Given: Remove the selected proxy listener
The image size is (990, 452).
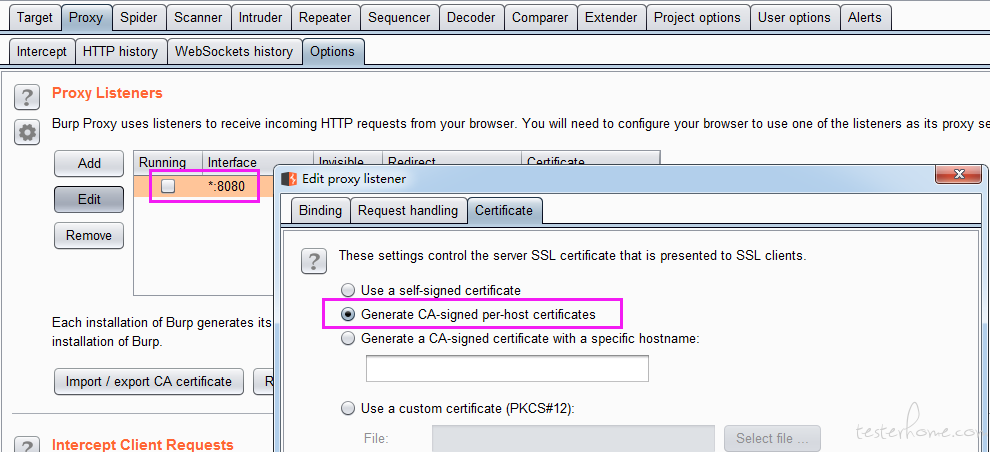Looking at the screenshot, I should 89,235.
